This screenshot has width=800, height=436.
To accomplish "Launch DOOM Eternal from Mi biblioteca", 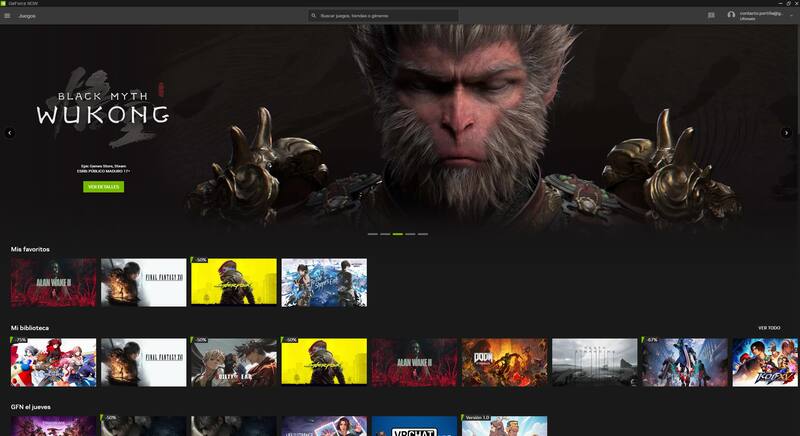I will (x=504, y=362).
